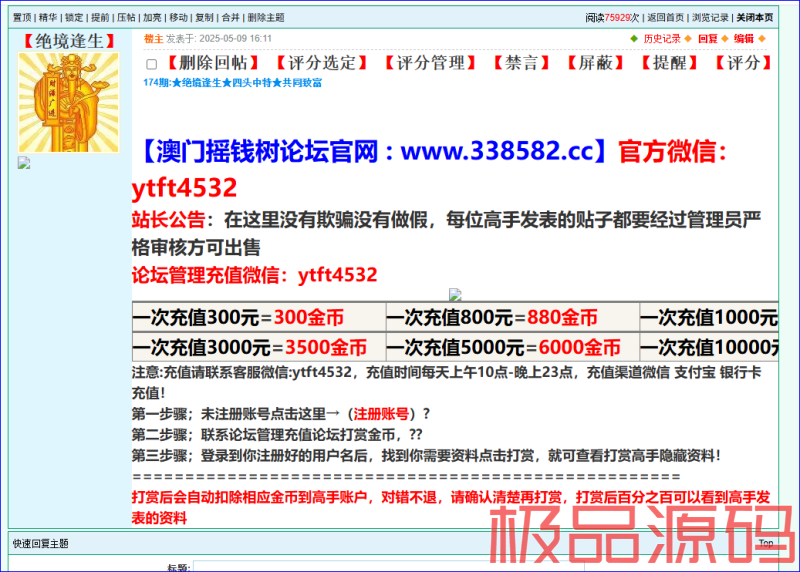Click the 【评分选定】 button

click(x=321, y=63)
